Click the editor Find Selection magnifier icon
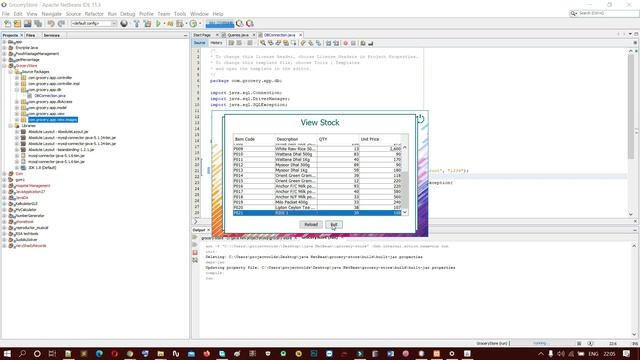This screenshot has width=640, height=360. pyautogui.click(x=263, y=43)
